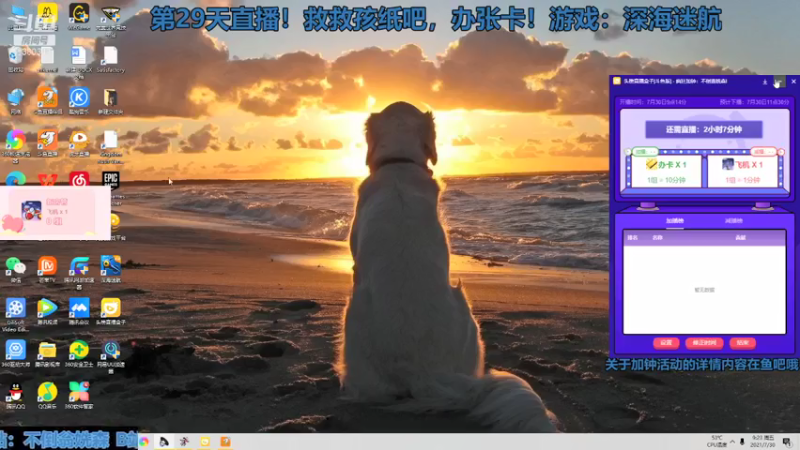Open the Word document desktop file

click(79, 56)
